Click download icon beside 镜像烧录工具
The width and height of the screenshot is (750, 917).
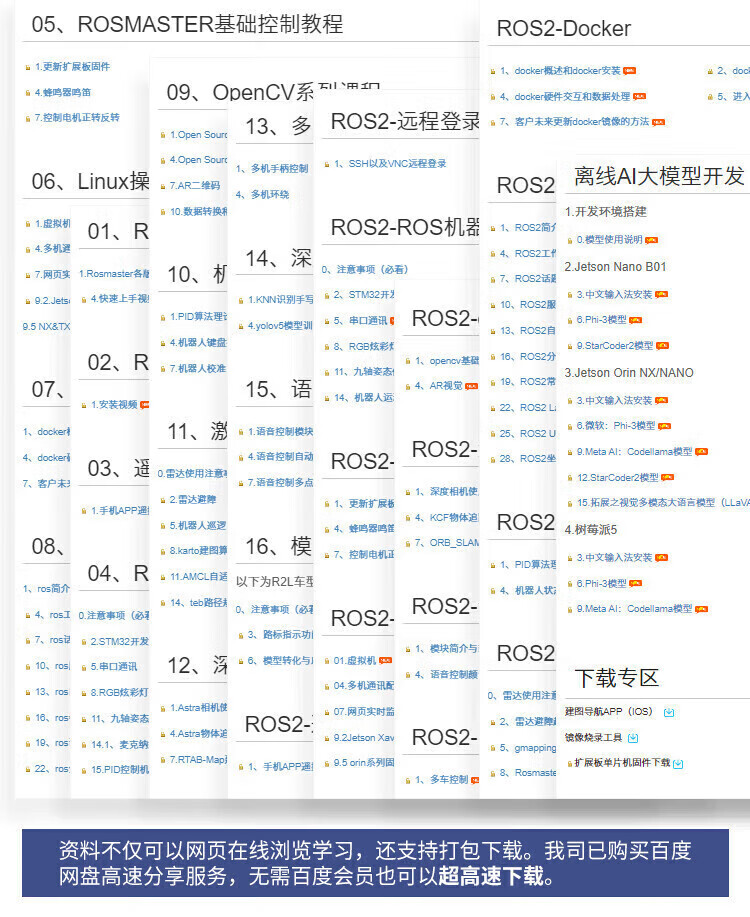click(x=632, y=738)
